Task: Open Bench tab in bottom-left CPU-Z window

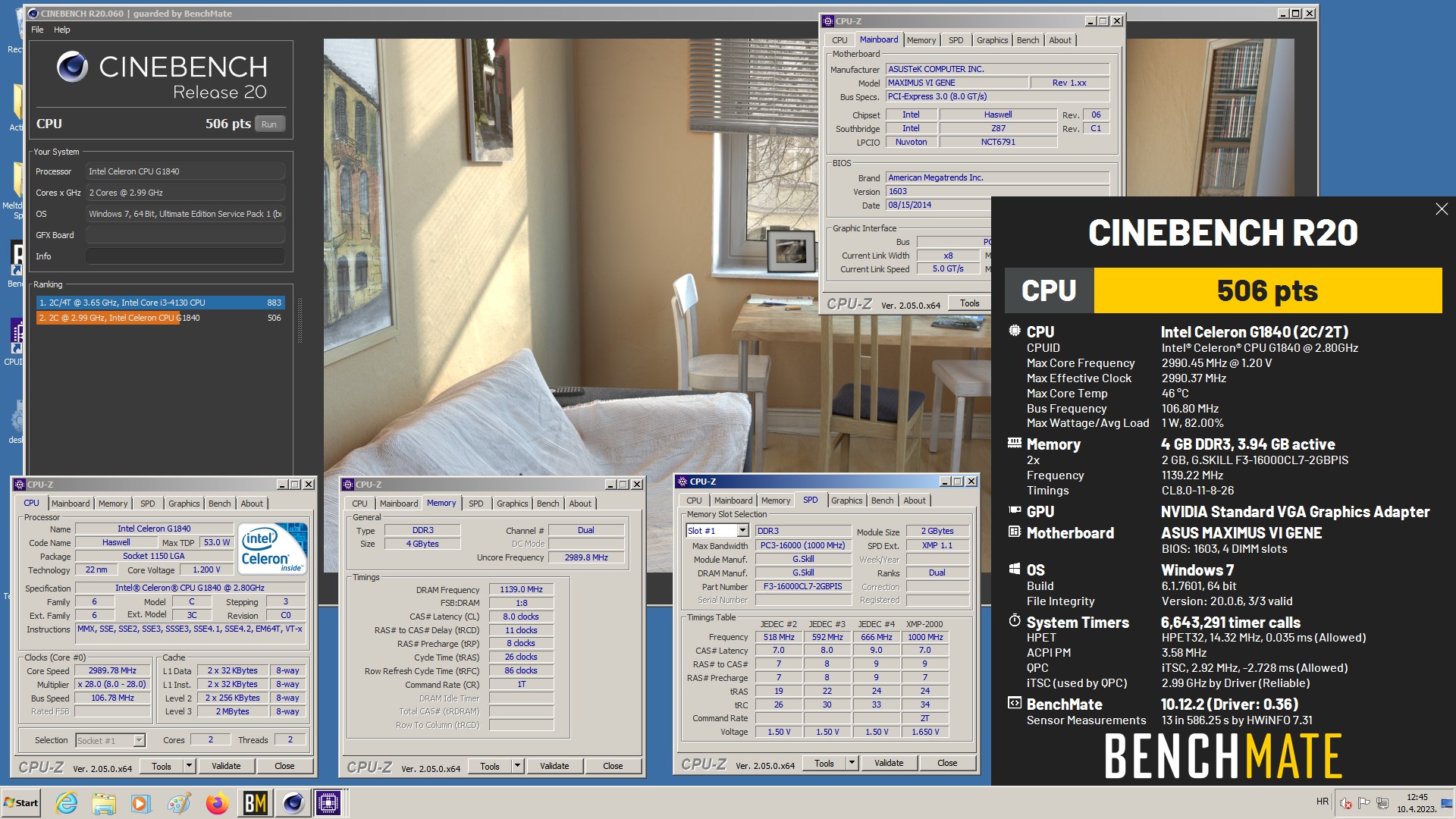Action: [219, 504]
